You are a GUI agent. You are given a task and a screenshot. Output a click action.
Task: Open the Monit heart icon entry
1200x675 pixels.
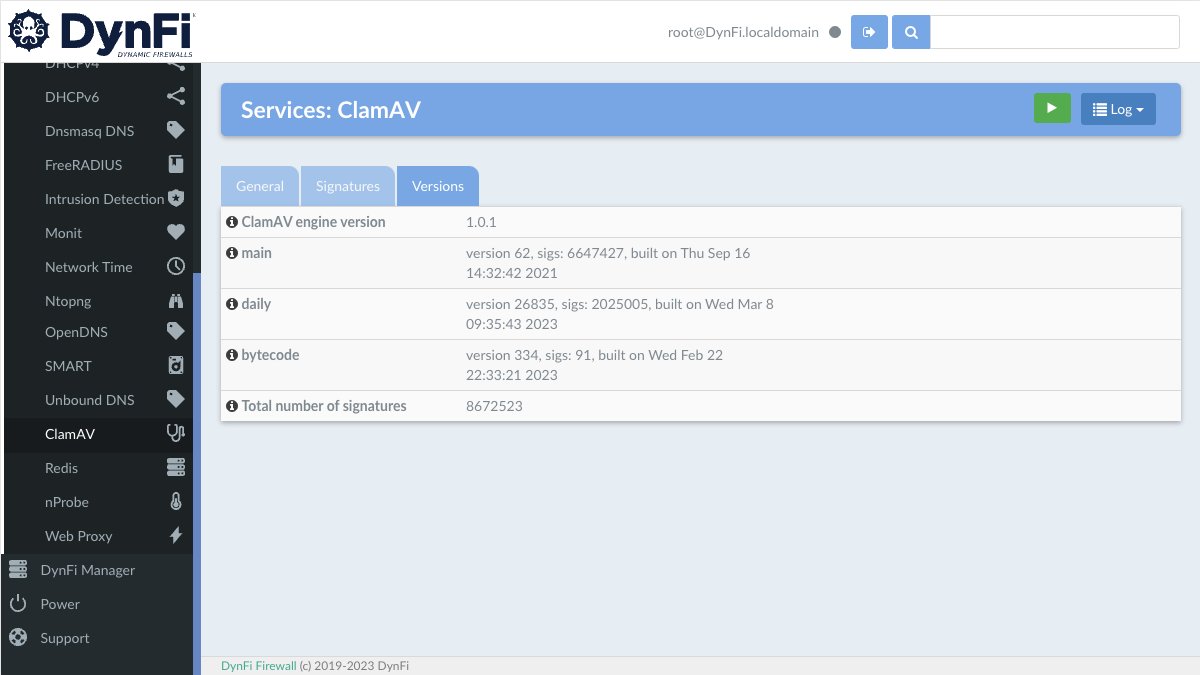[x=63, y=233]
